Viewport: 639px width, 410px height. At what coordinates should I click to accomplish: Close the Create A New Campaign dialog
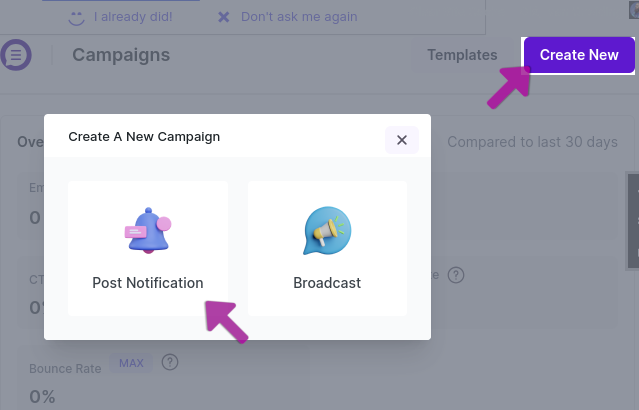(x=402, y=140)
